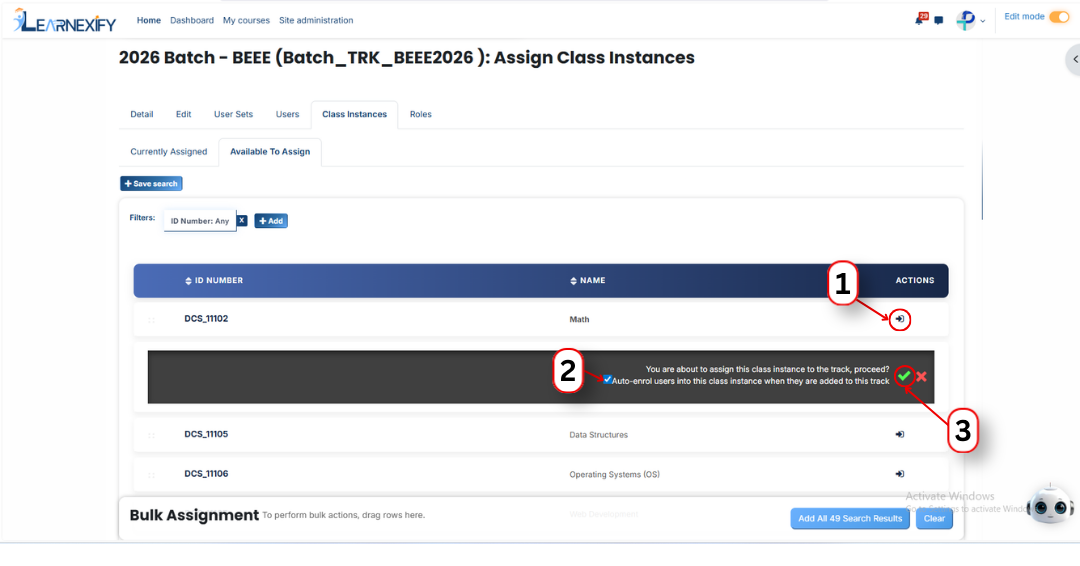Open the messages chat icon
Viewport: 1080px width, 566px height.
point(938,21)
